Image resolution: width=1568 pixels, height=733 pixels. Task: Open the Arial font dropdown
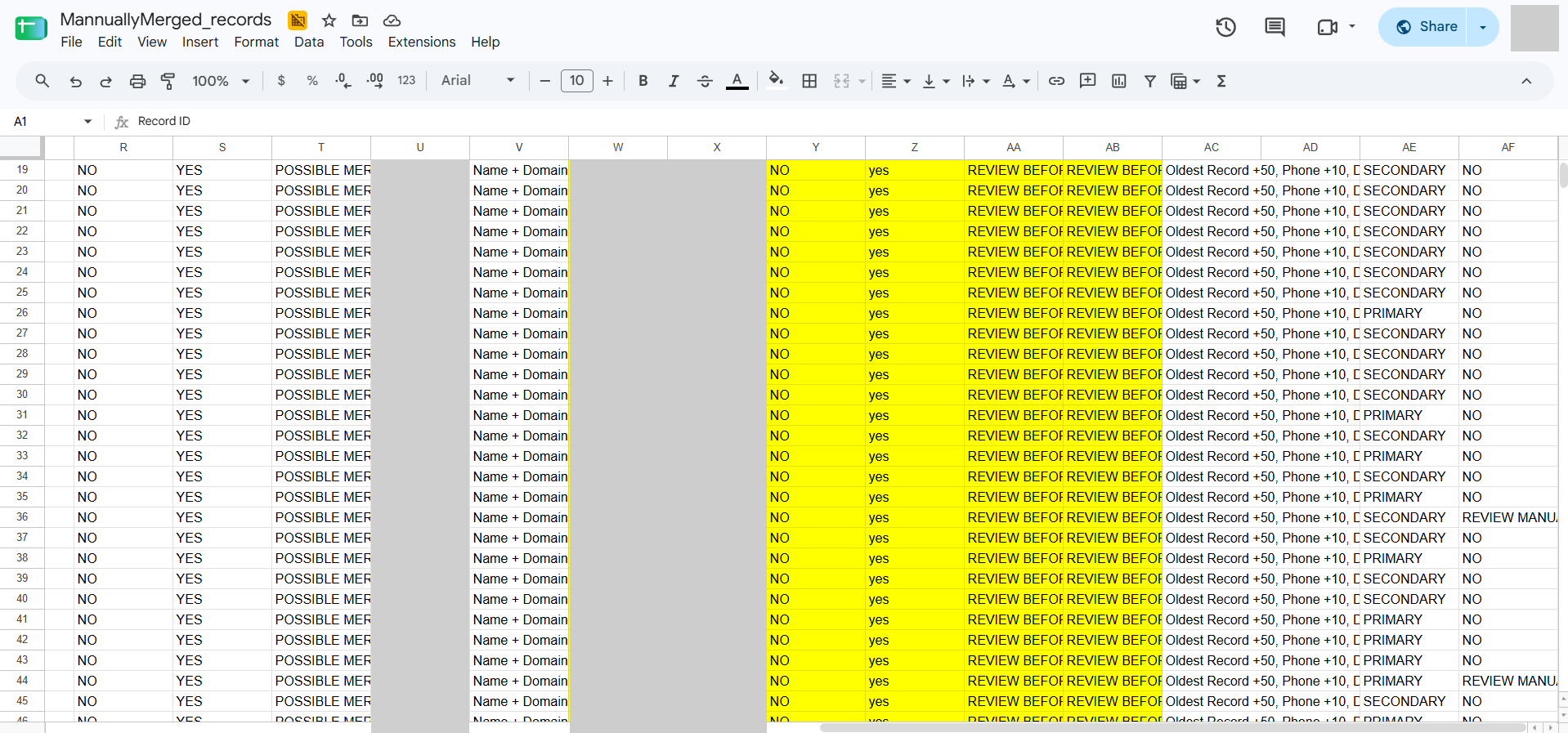pos(477,81)
